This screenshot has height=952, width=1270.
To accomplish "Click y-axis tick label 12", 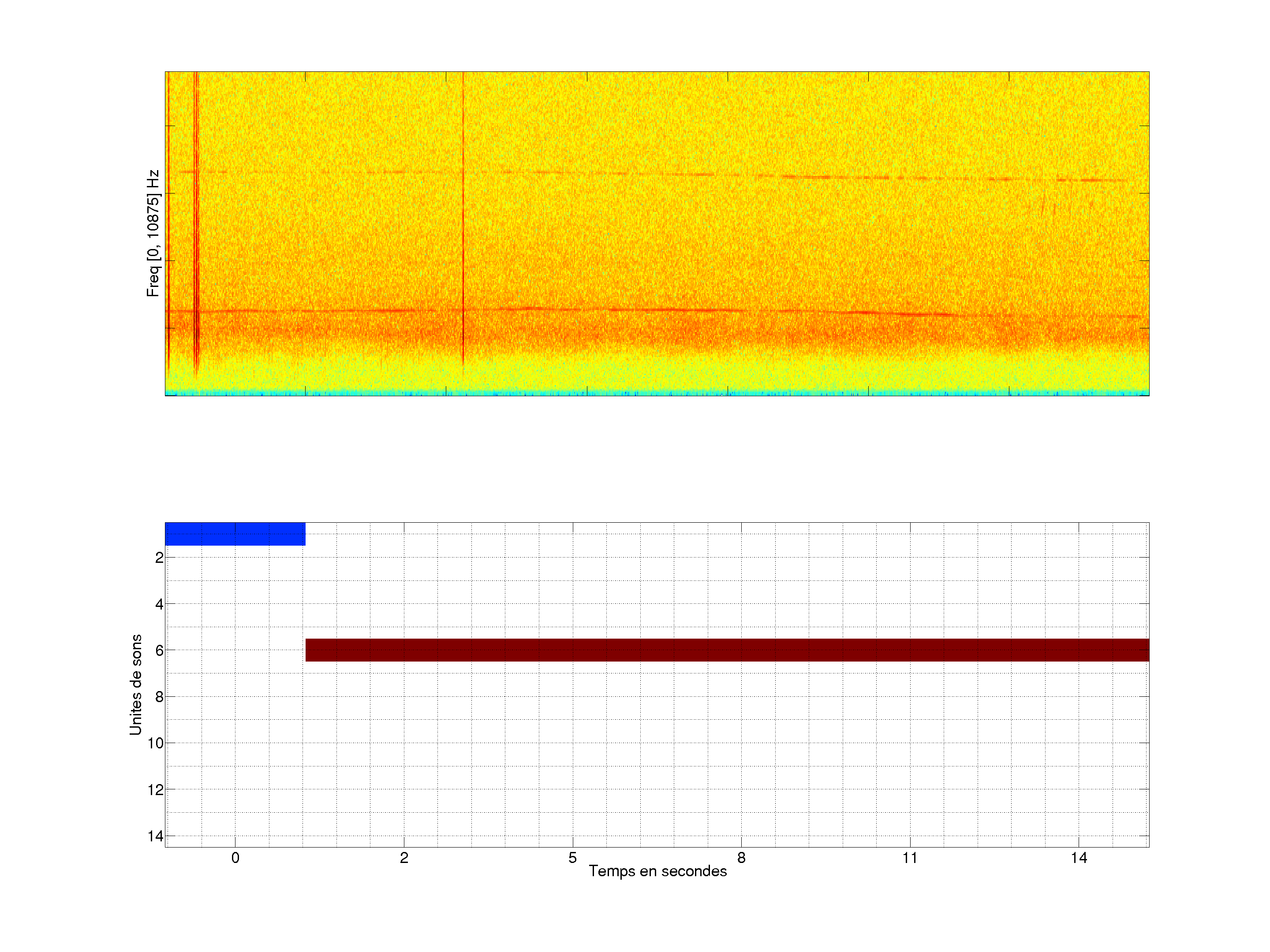I will (156, 790).
